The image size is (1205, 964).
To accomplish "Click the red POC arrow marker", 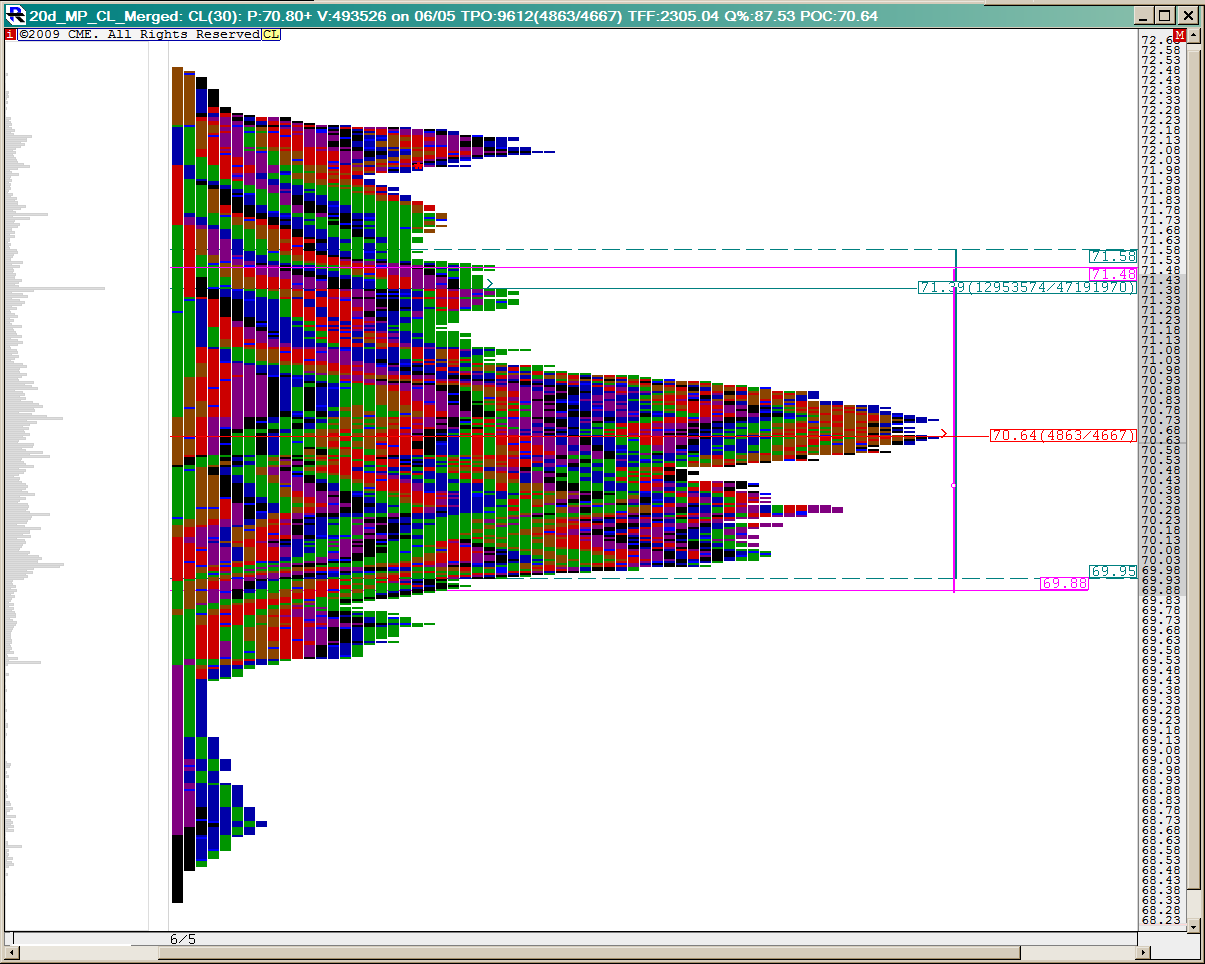I will click(x=943, y=435).
